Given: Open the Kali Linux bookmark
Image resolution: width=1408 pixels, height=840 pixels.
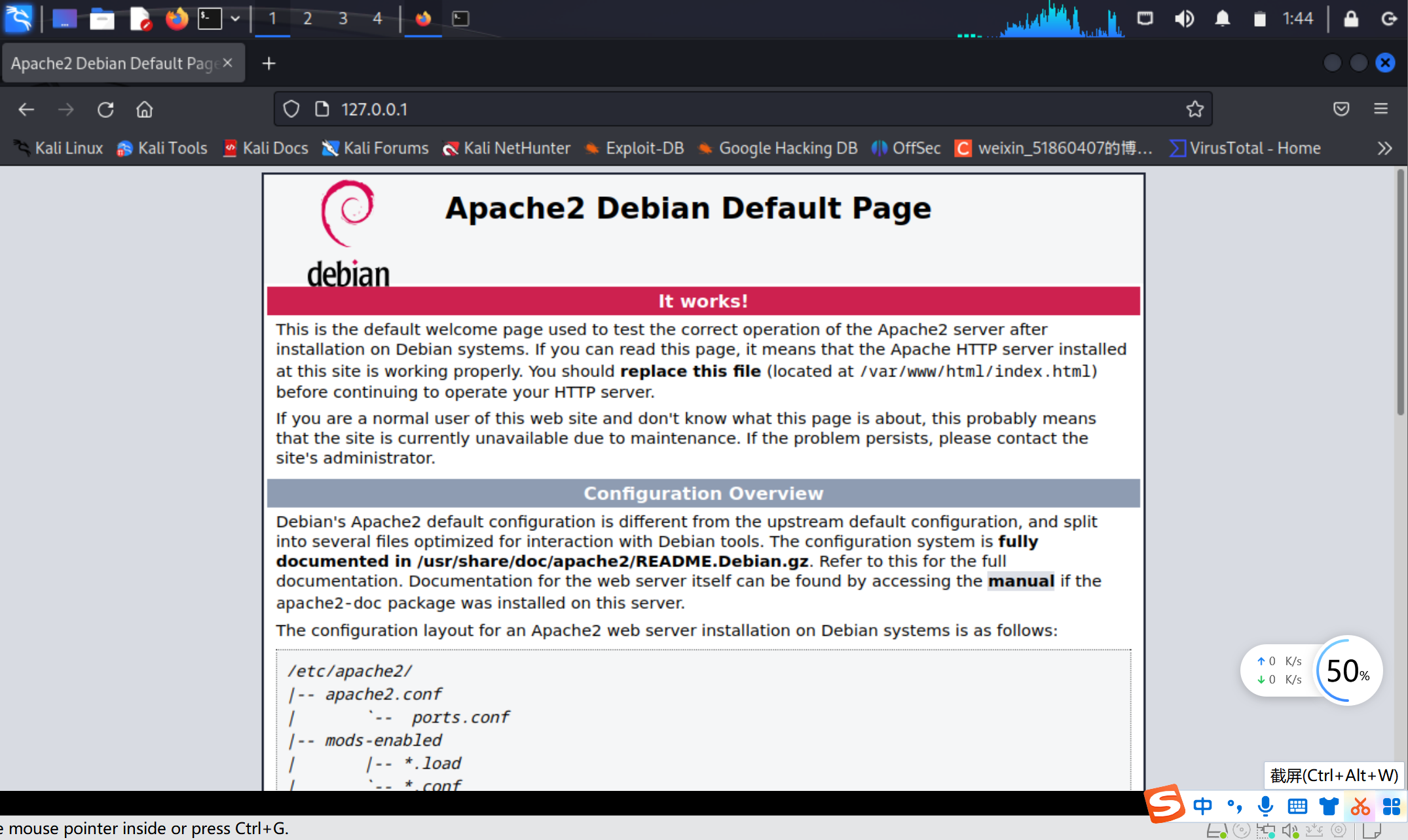Looking at the screenshot, I should tap(58, 149).
